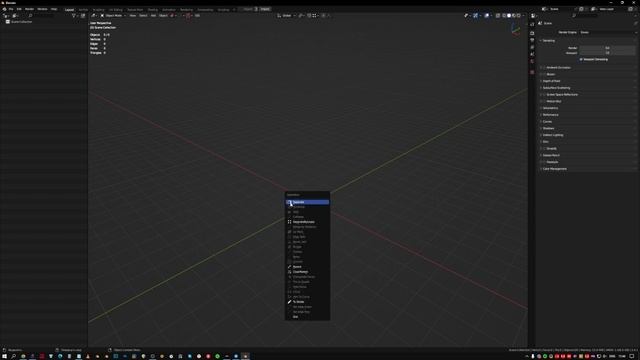
Task: Click the outliner editor type icon
Action: 6,16
